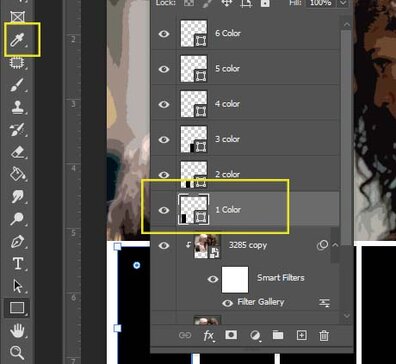
Task: Click the delete layer trash icon
Action: 324,335
